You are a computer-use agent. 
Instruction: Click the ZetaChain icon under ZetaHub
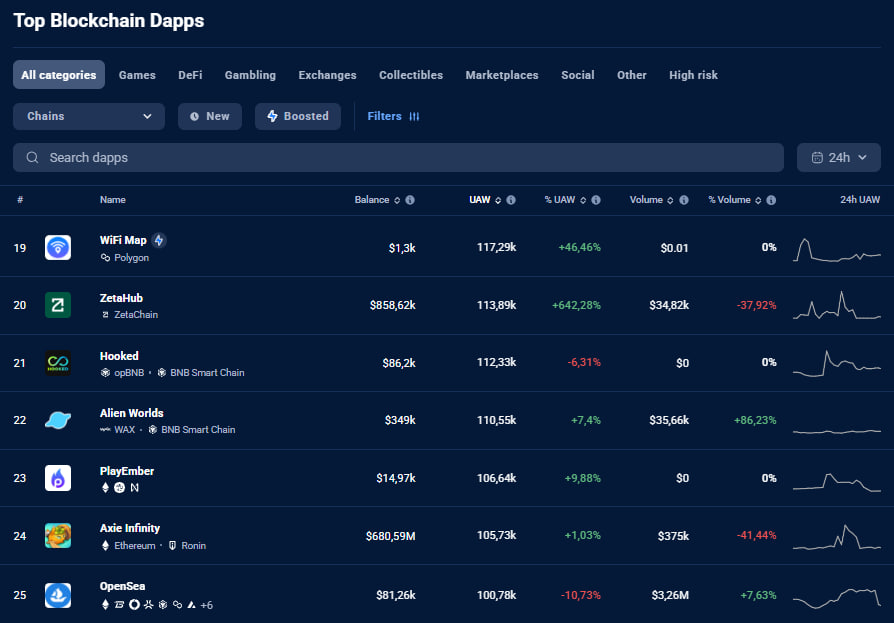click(105, 315)
